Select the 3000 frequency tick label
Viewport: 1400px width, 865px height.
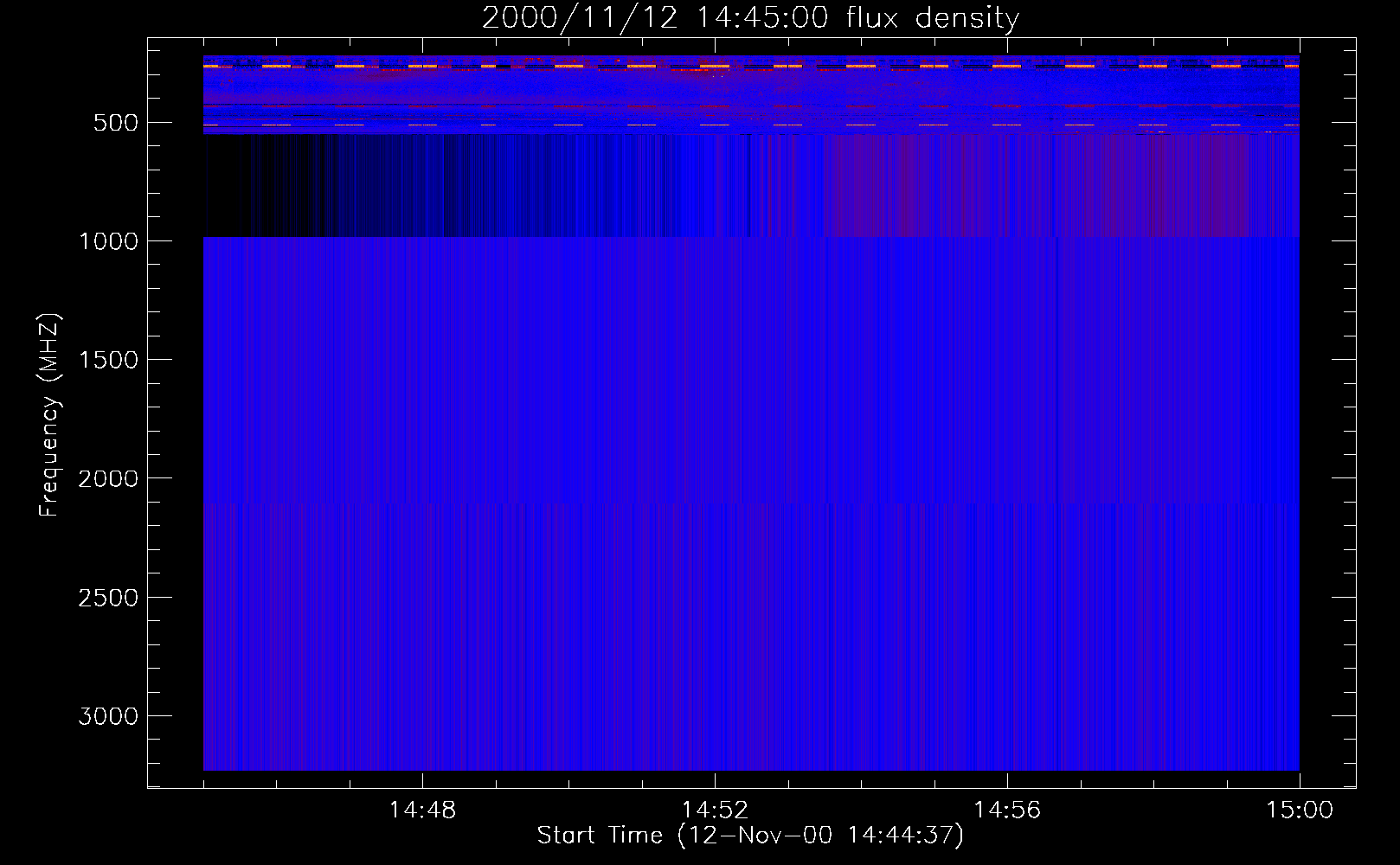click(108, 716)
